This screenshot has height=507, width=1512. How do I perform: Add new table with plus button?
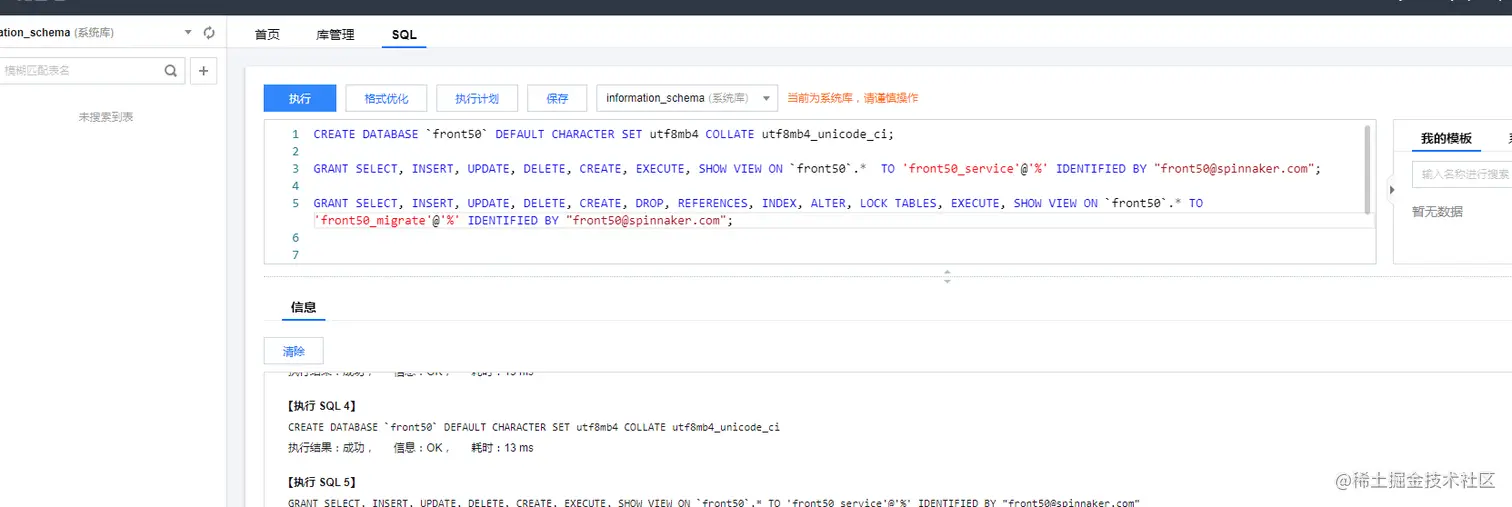click(x=203, y=71)
